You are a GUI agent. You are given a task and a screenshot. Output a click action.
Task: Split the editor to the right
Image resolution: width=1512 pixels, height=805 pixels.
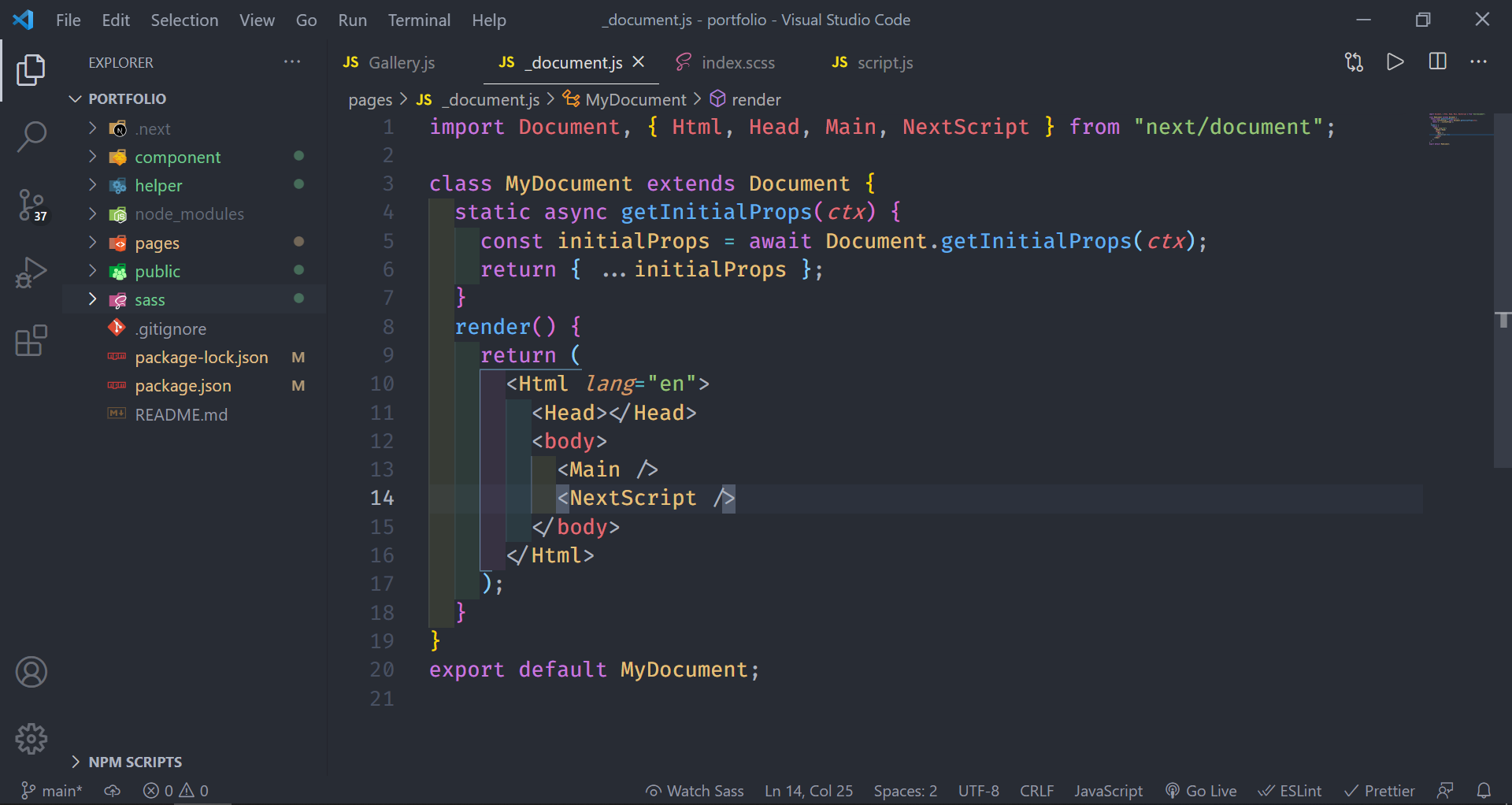(x=1437, y=62)
